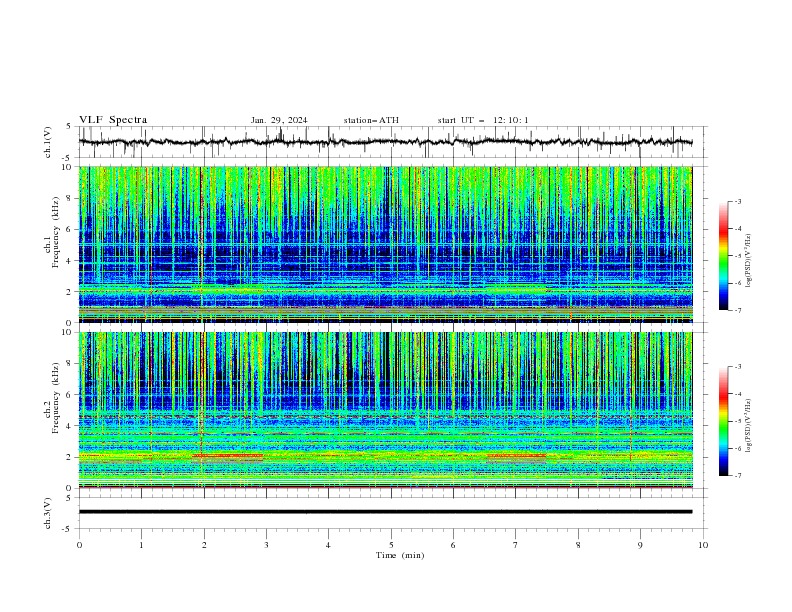Click the "-7" label on ch.1 color scale
Viewport: 792px width, 612px height.
(737, 310)
